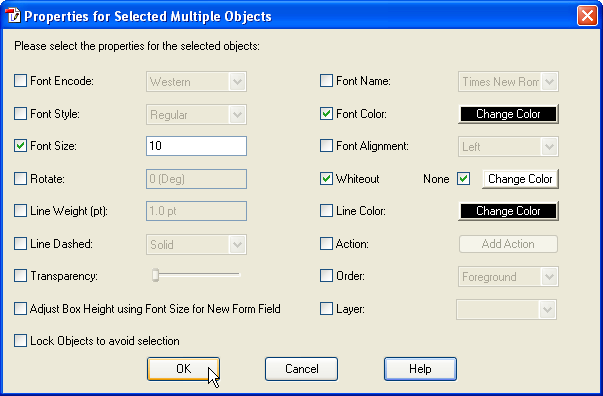Open the Left font alignment dropdown
603x396 pixels.
(508, 146)
